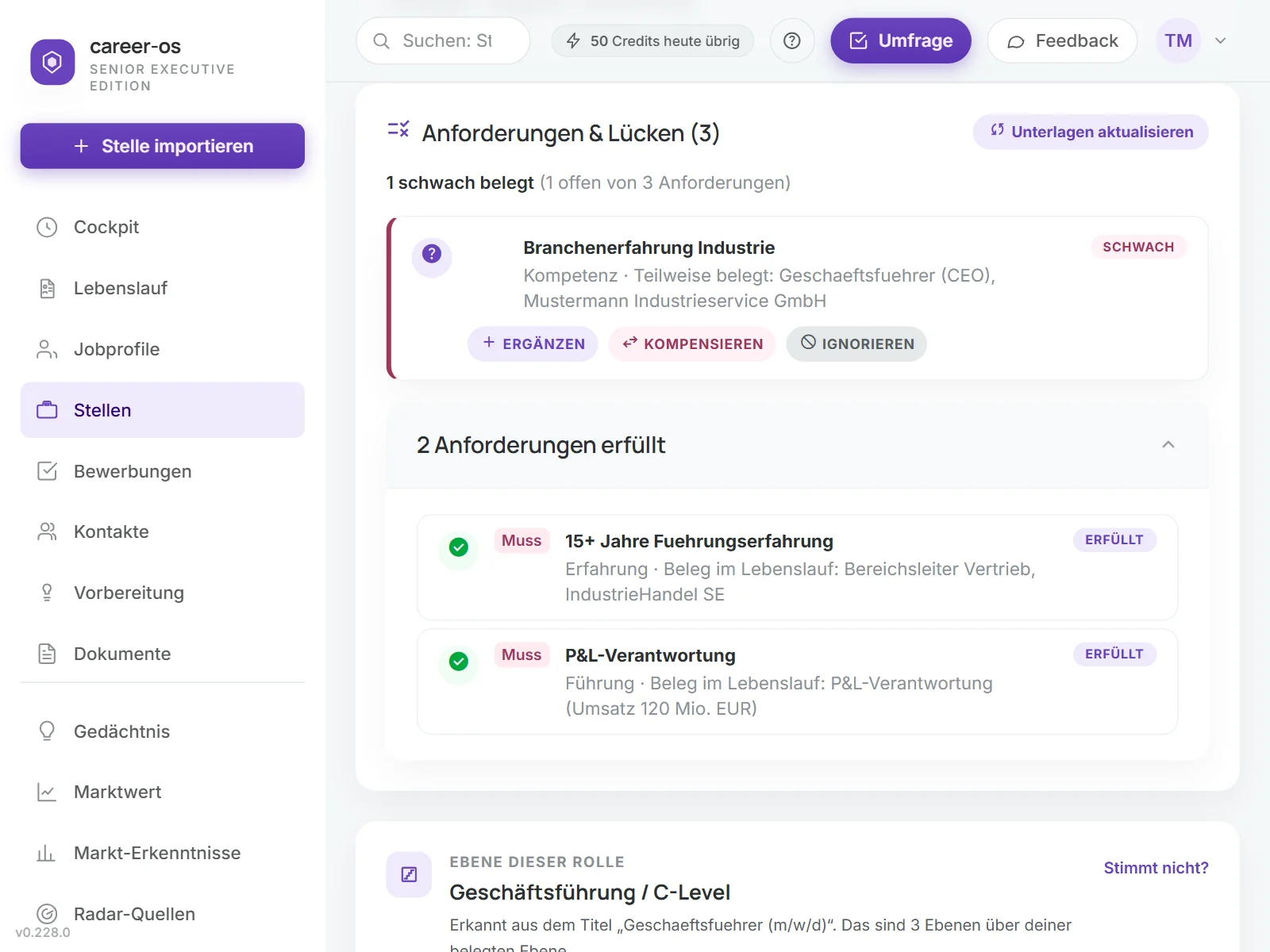Open Jobprofile menu item
1270x952 pixels.
coord(163,349)
